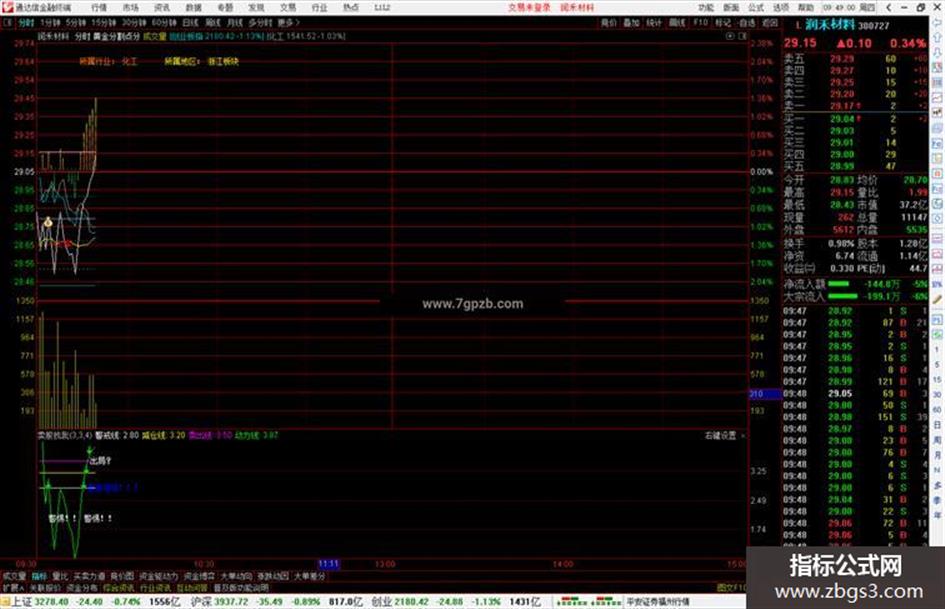Click the small square icon atop chart's right corner
The height and width of the screenshot is (609, 945).
coord(742,36)
